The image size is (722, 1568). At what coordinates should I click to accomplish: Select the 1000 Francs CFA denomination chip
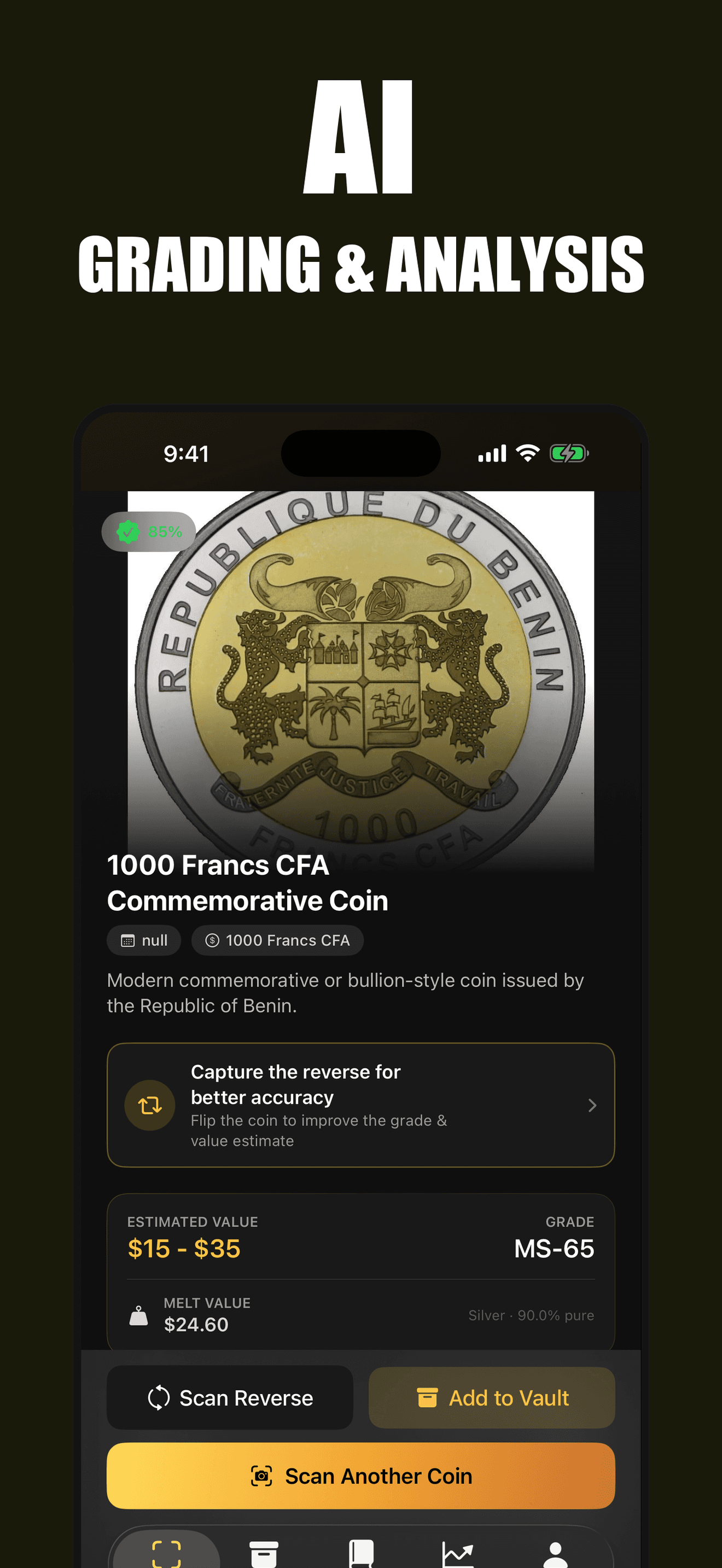pos(278,940)
